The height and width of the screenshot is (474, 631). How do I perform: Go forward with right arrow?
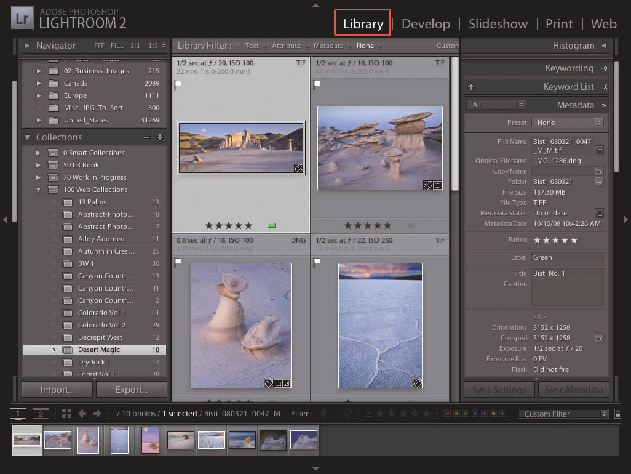click(x=97, y=414)
